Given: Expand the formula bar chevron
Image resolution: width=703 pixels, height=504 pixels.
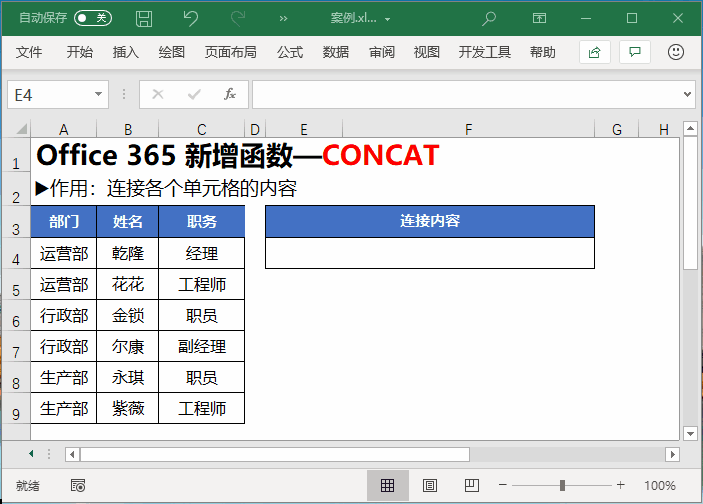Looking at the screenshot, I should 687,94.
